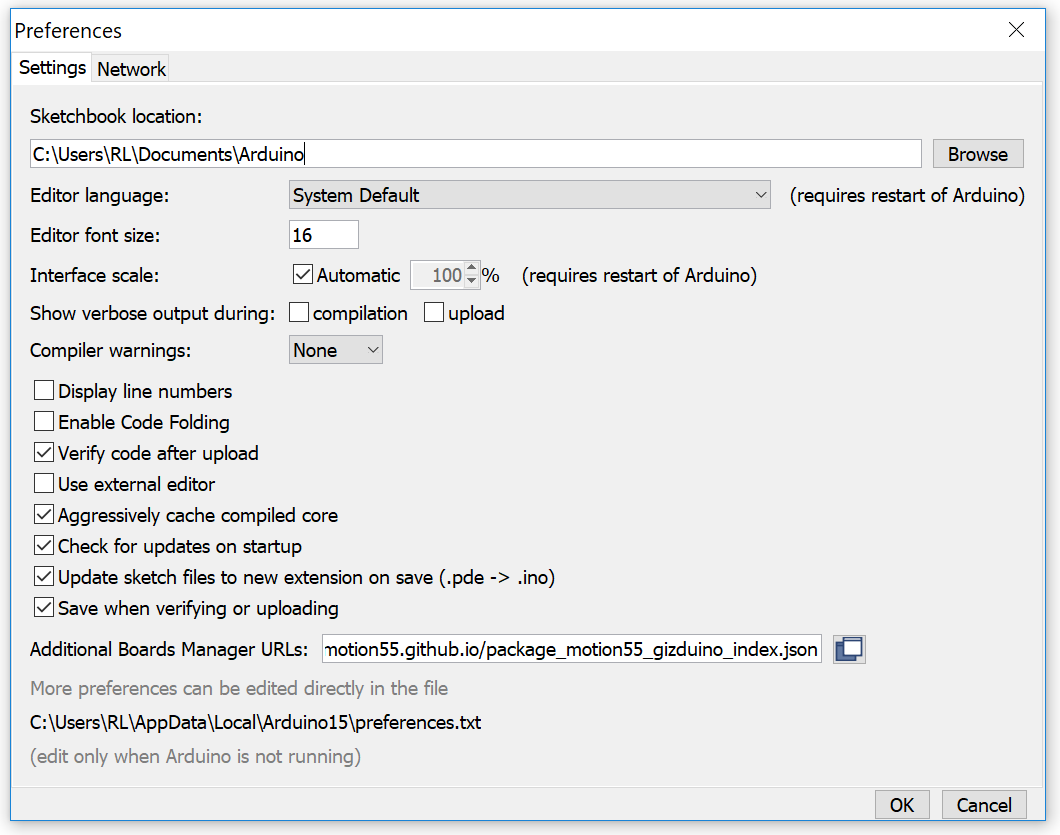Enable verbose output during upload
Image resolution: width=1060 pixels, height=835 pixels.
tap(434, 312)
